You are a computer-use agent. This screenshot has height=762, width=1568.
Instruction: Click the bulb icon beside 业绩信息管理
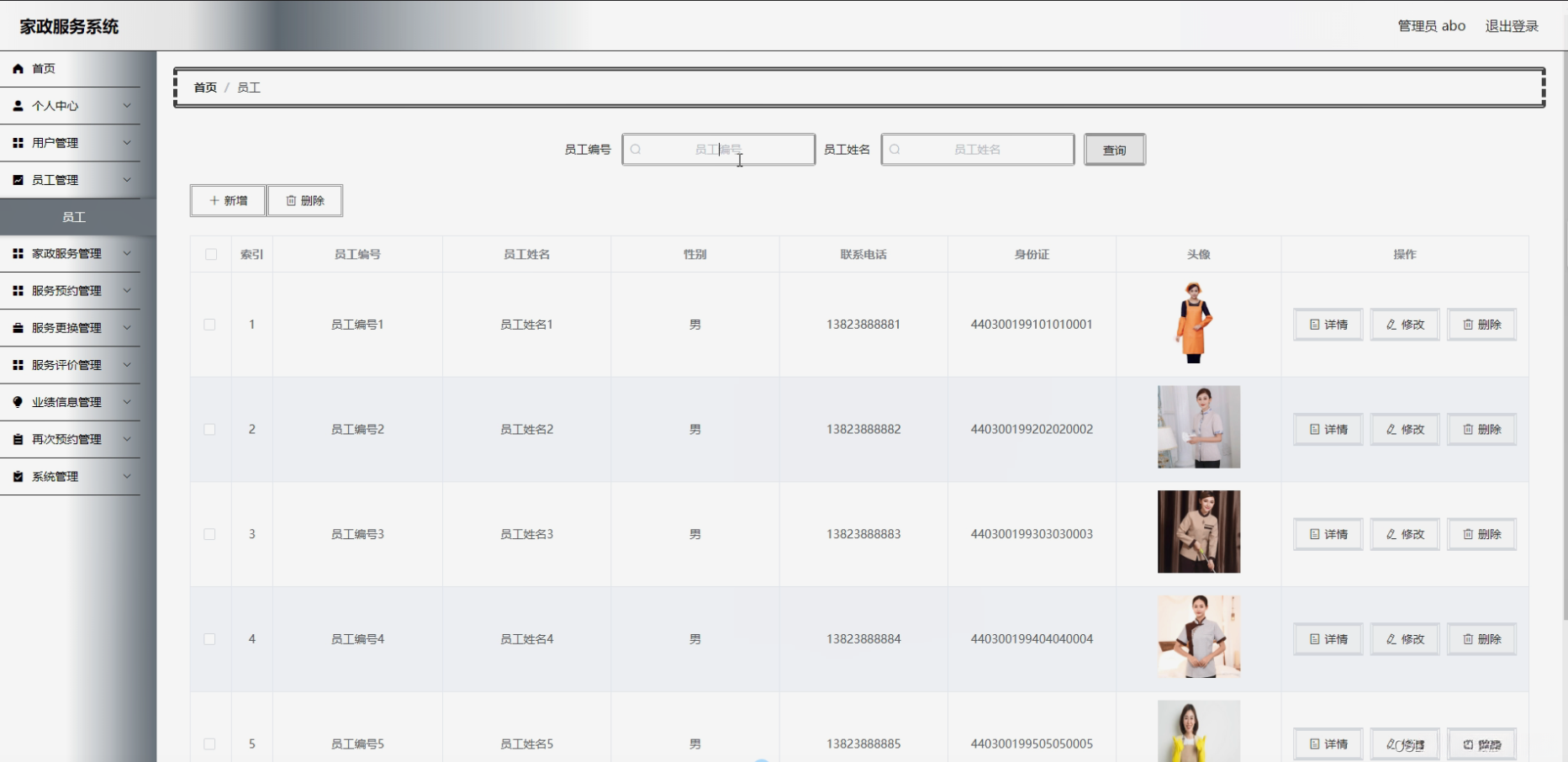pyautogui.click(x=18, y=402)
